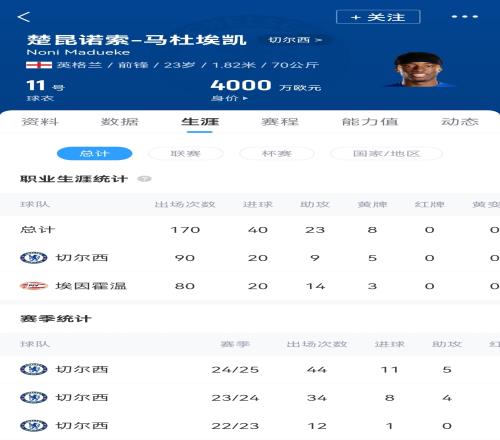Open the three-dot more menu
This screenshot has width=500, height=440.
coord(465,16)
